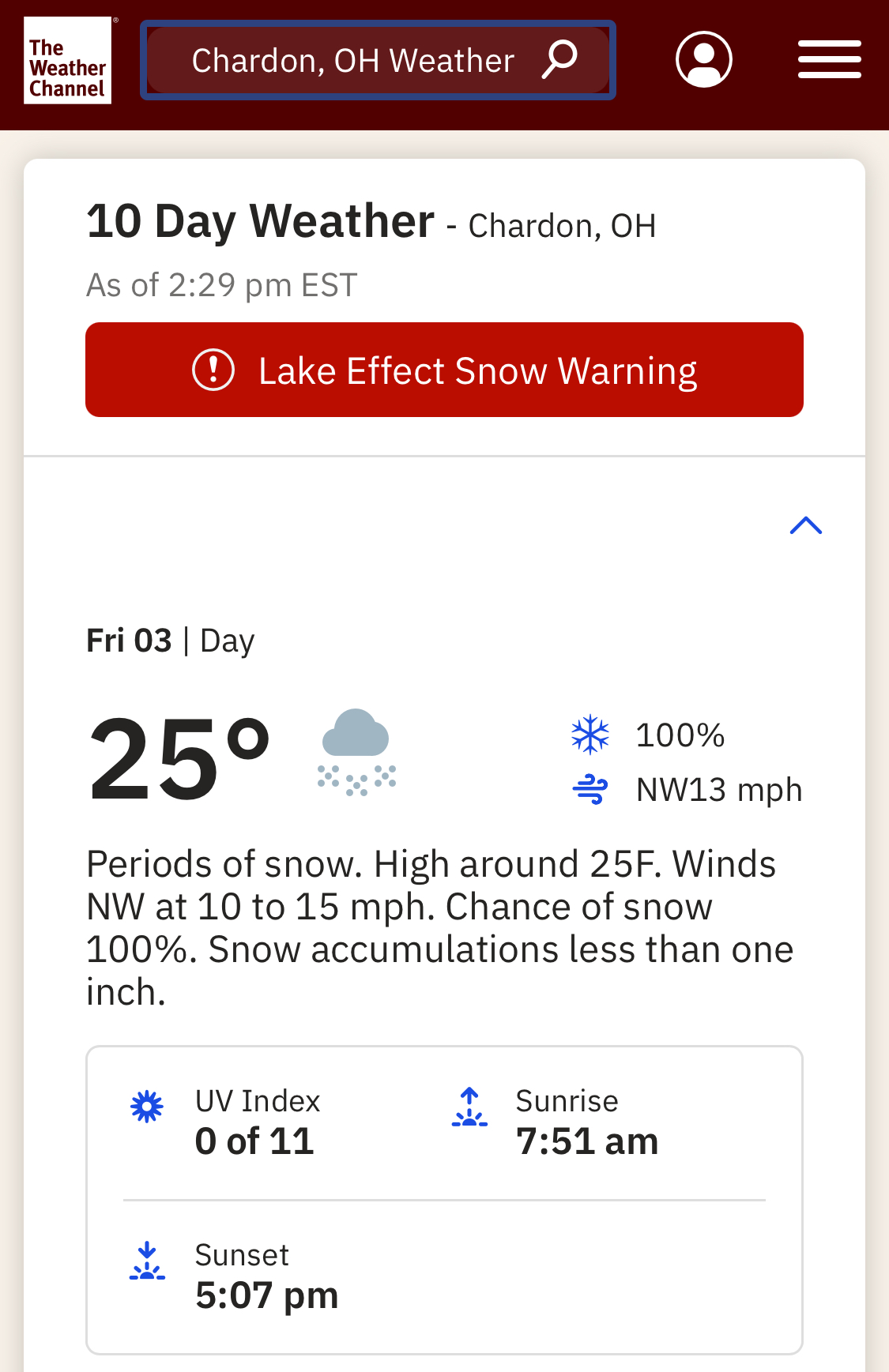
Task: Open the Lake Effect Snow Warning alert
Action: click(x=444, y=370)
